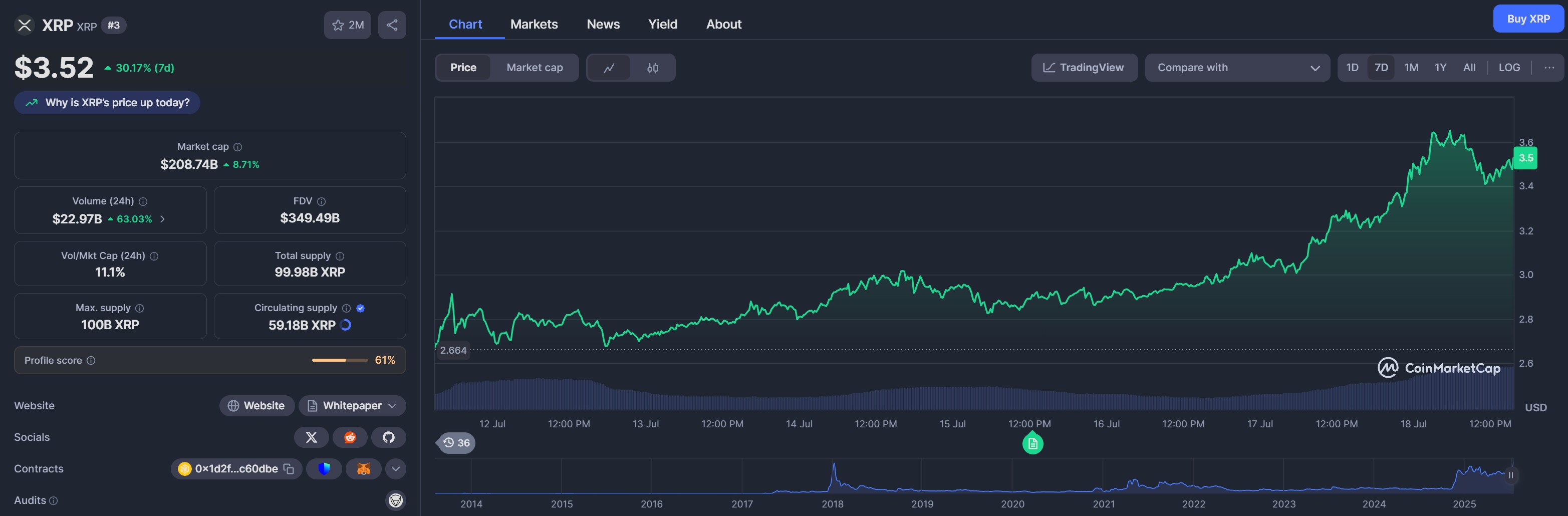Click FDV info icon
The width and height of the screenshot is (1568, 516).
pos(322,201)
